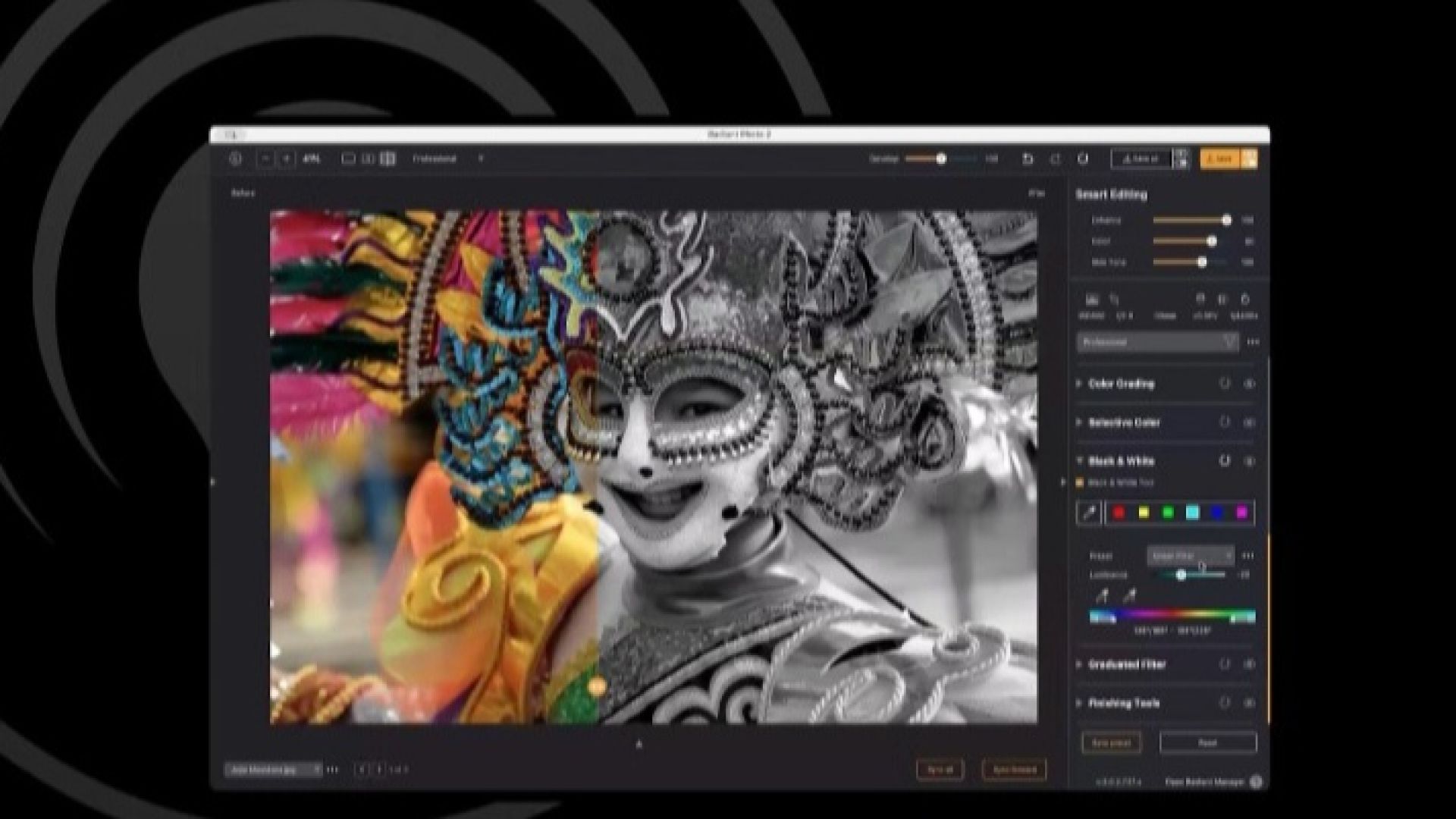
Task: Click the info icon at toolbar left
Action: point(235,158)
